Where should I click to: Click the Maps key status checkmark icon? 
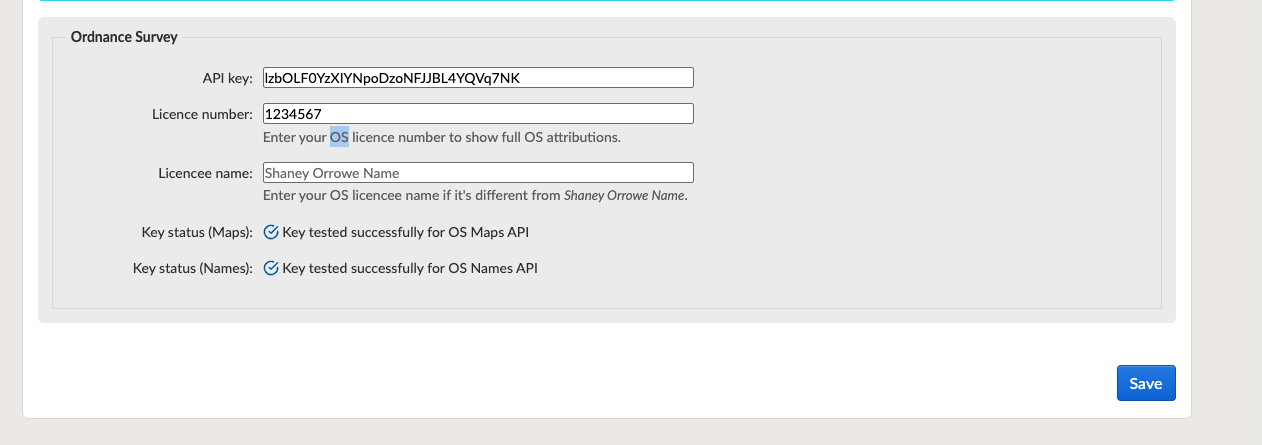tap(270, 232)
